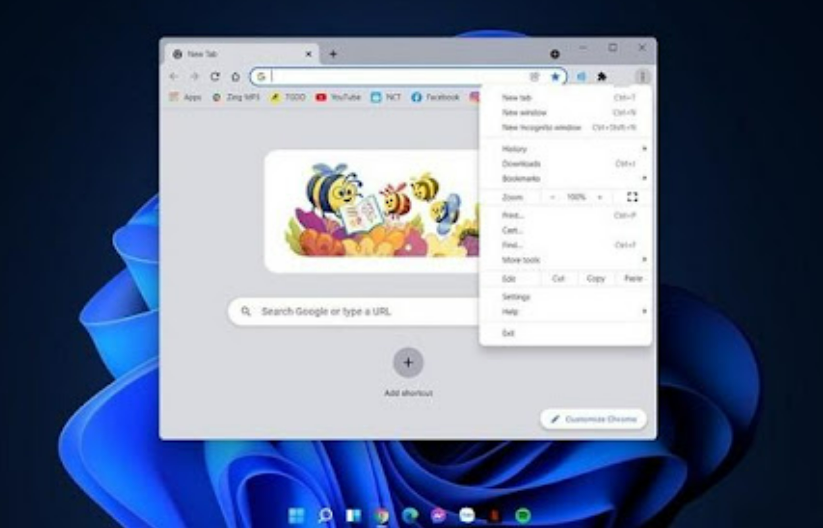Choose Exit from the menu
This screenshot has width=823, height=528.
pos(566,333)
